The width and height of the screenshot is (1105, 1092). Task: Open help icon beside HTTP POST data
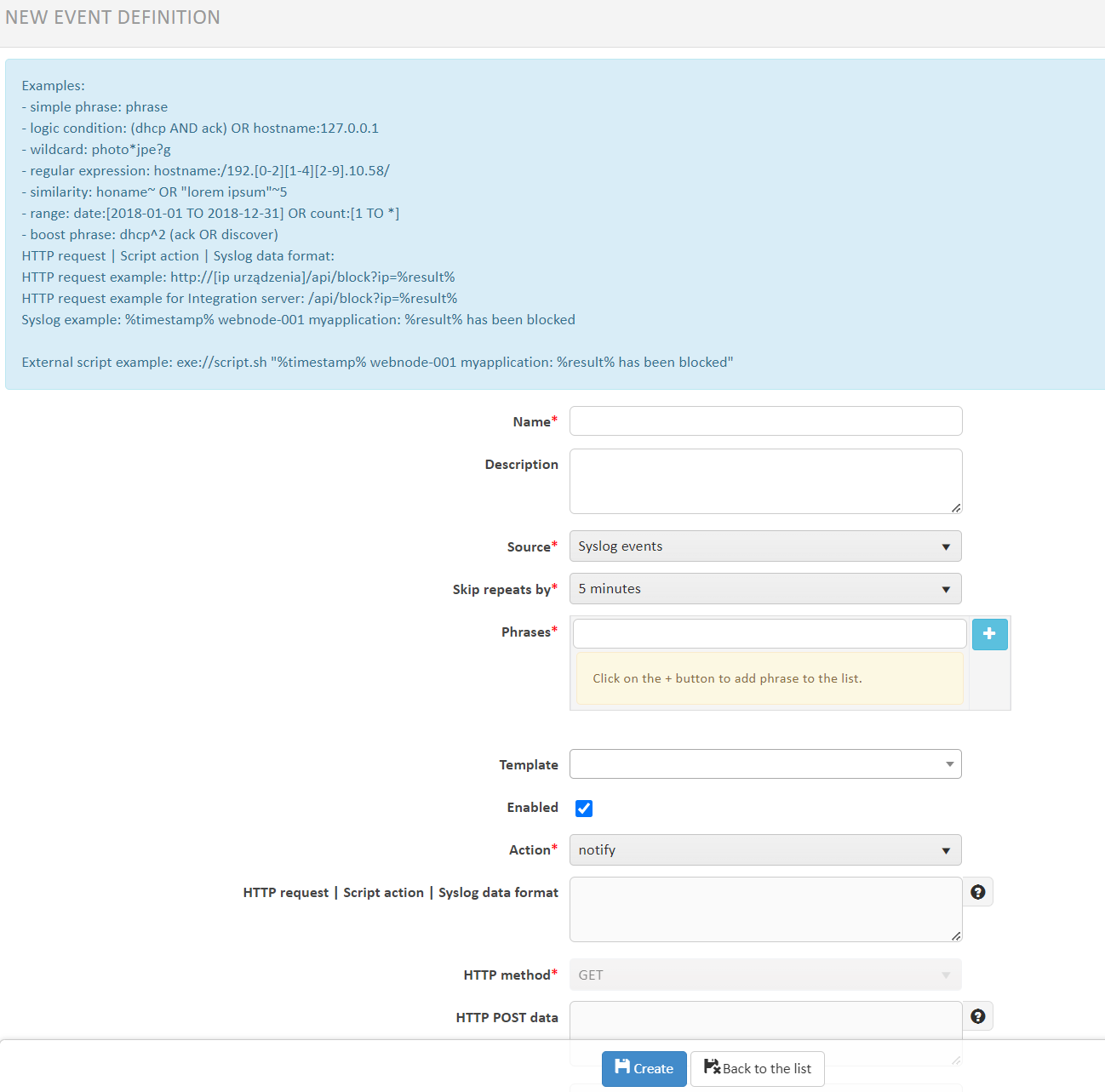click(x=978, y=1016)
